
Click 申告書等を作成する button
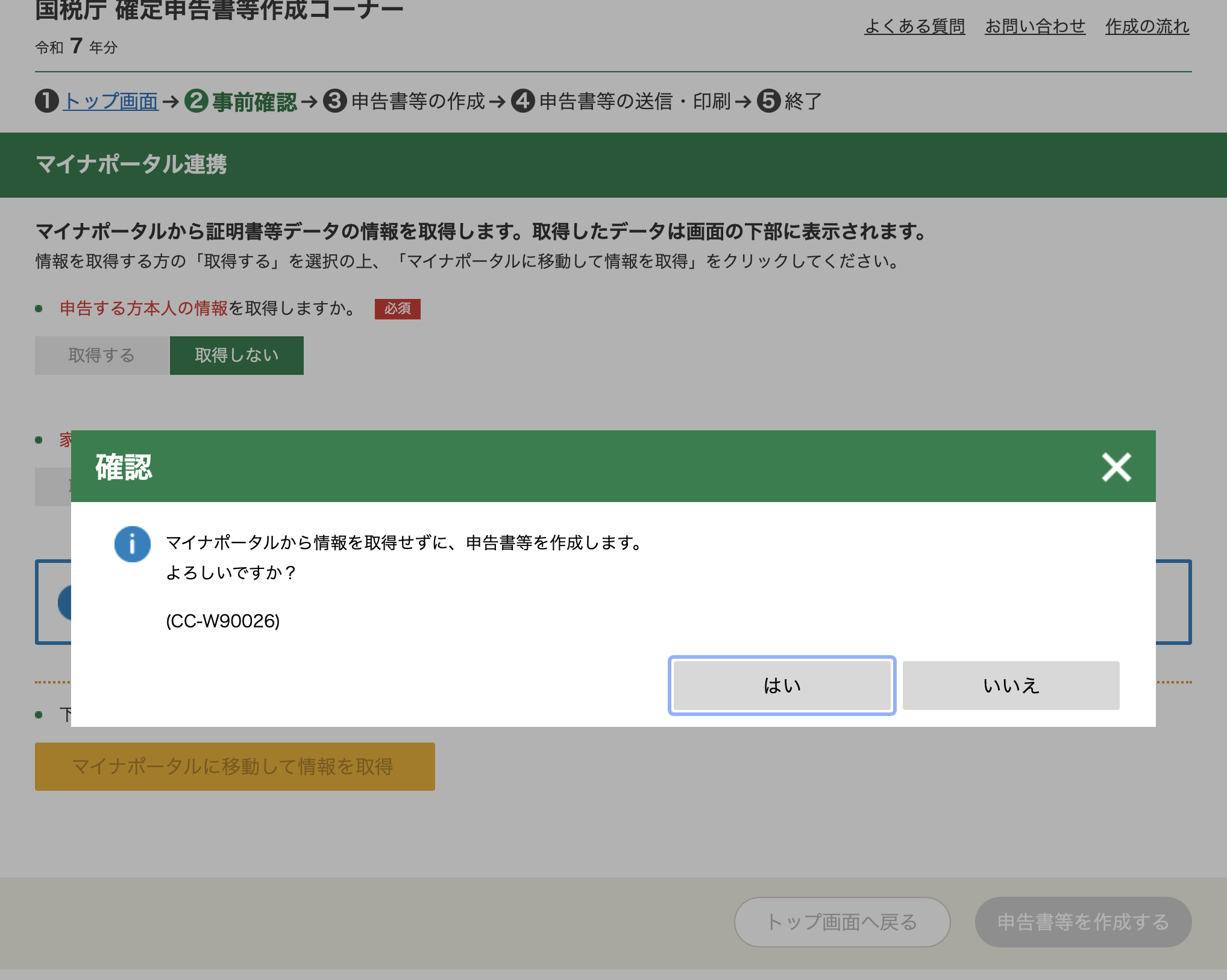pyautogui.click(x=1083, y=922)
